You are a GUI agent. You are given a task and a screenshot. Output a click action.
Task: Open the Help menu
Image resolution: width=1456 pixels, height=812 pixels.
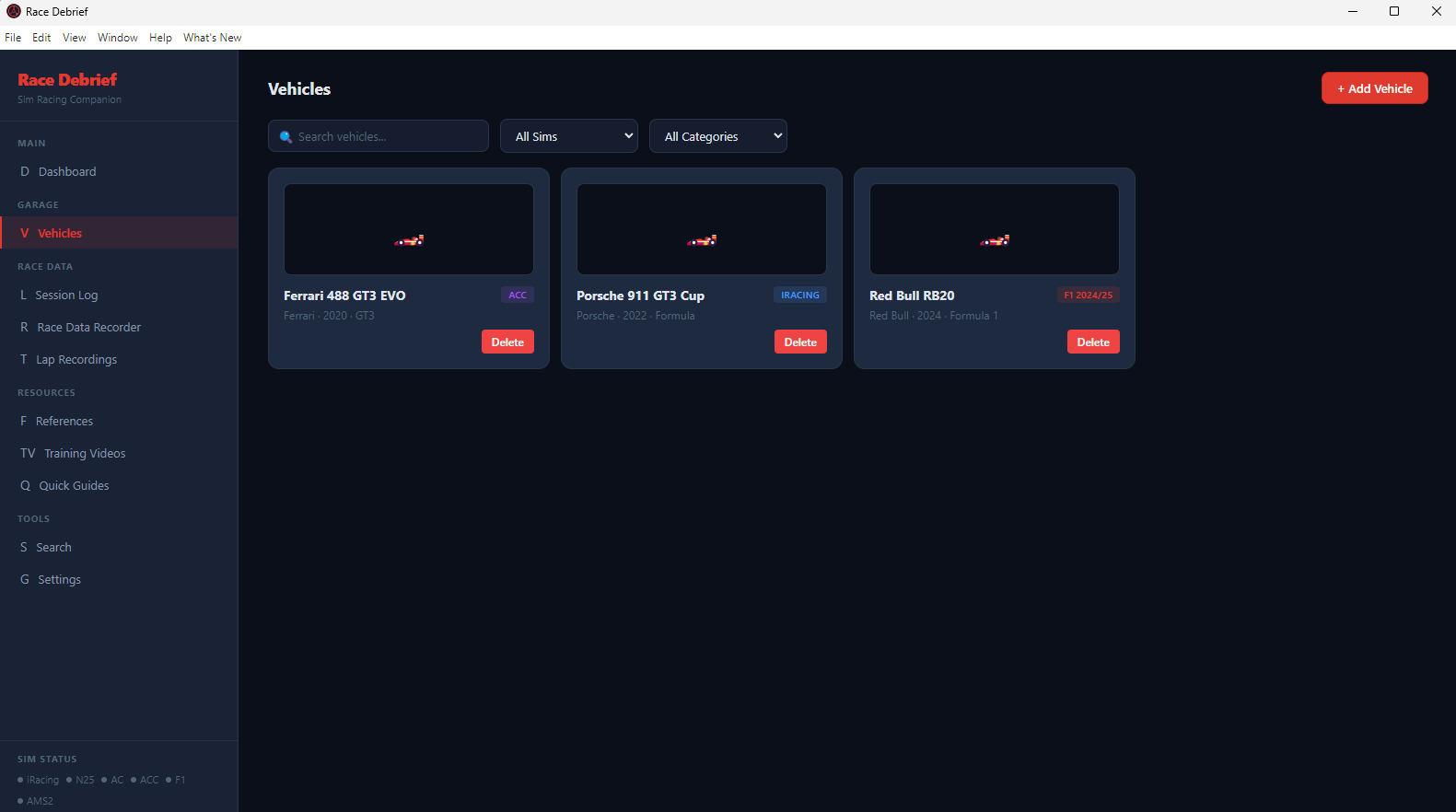click(x=160, y=38)
